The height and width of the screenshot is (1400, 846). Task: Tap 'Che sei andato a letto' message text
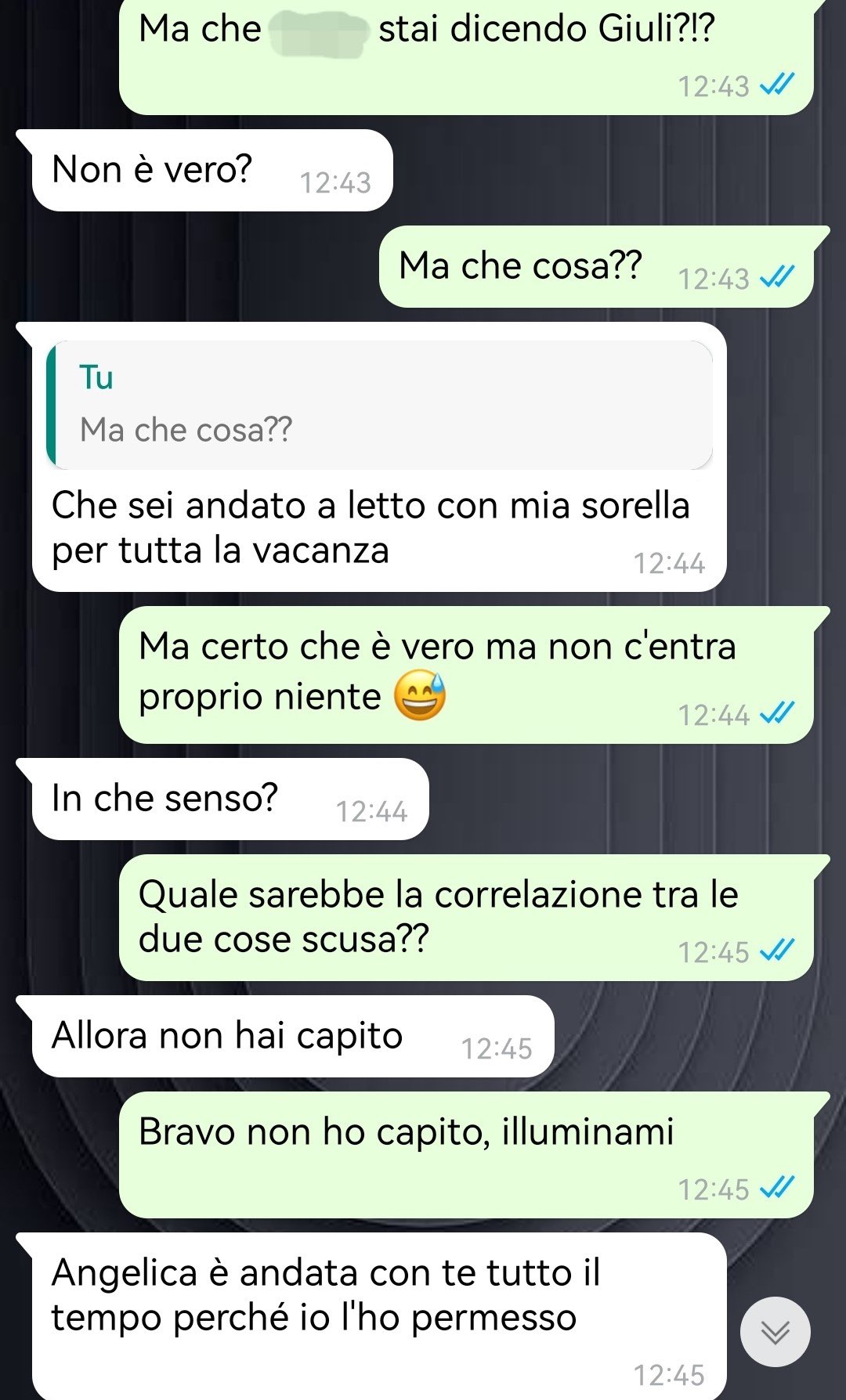point(371,528)
